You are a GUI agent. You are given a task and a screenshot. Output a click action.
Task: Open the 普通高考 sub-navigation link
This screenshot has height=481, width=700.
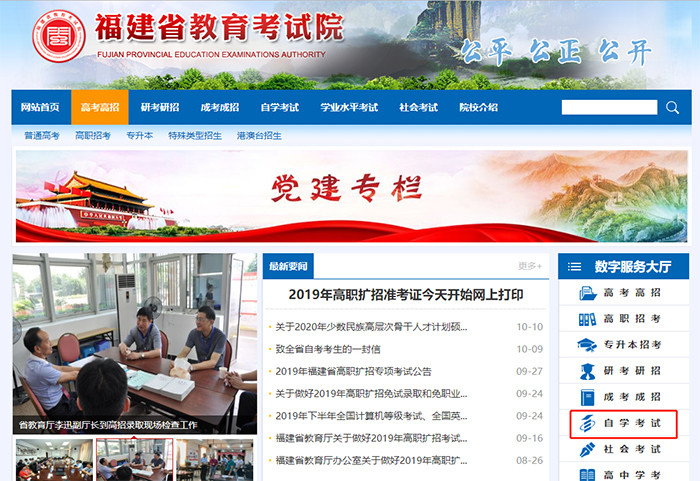point(42,135)
